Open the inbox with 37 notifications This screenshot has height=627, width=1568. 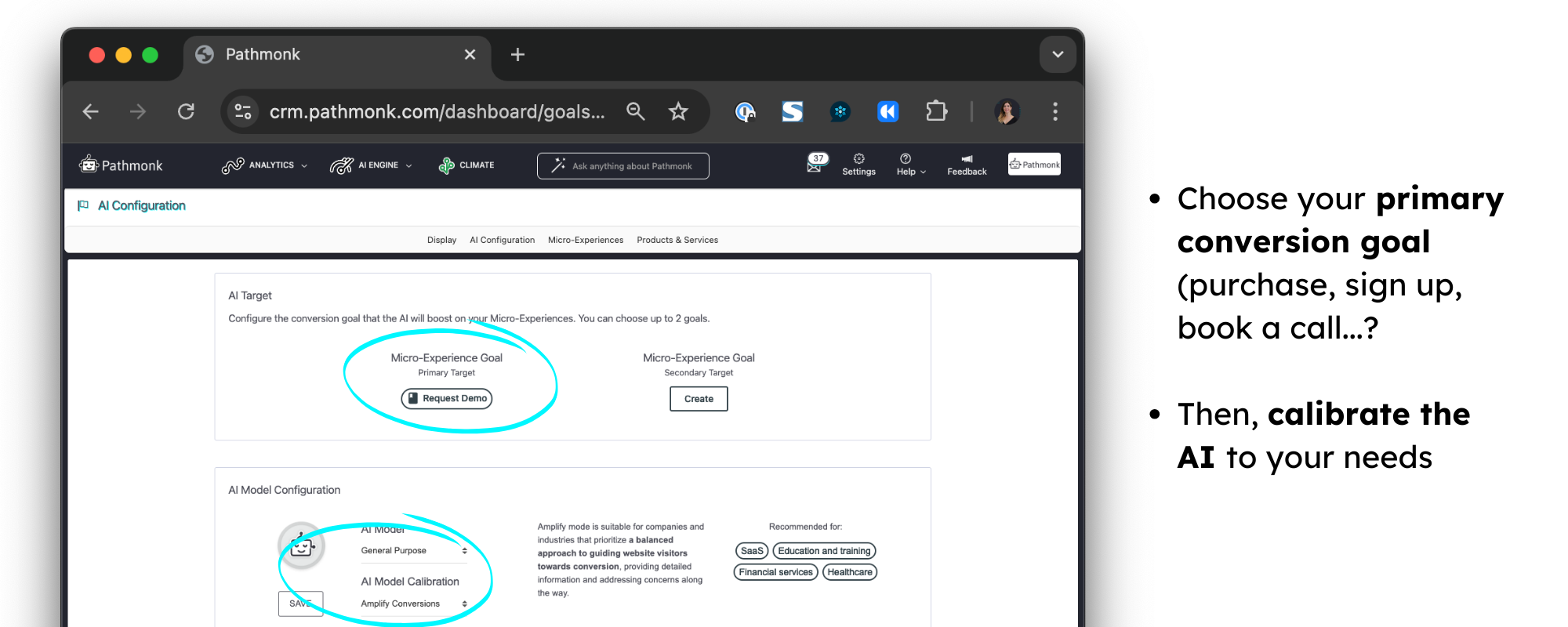click(816, 163)
